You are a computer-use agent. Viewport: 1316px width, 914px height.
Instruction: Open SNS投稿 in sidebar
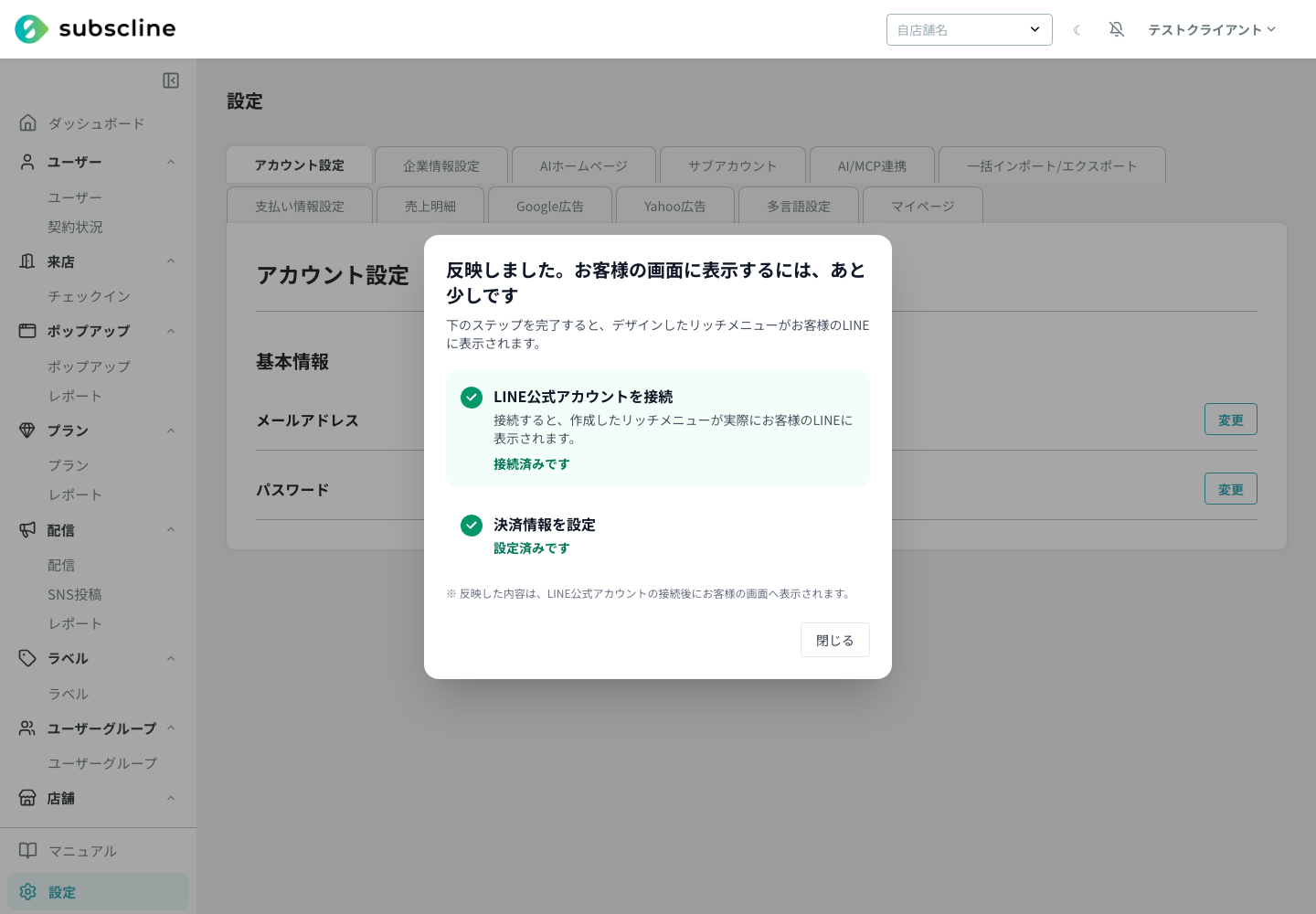coord(75,594)
